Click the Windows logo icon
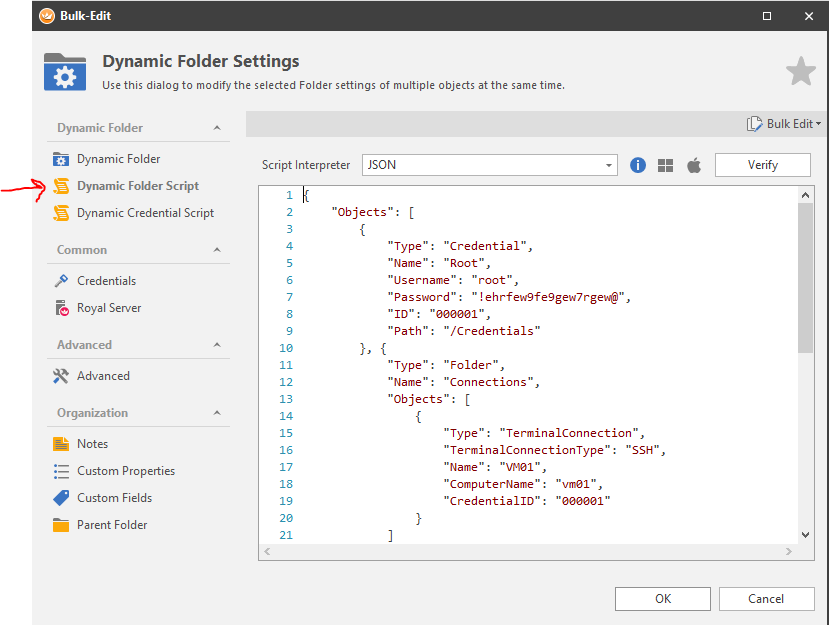Screen dimensions: 829x625 click(666, 165)
